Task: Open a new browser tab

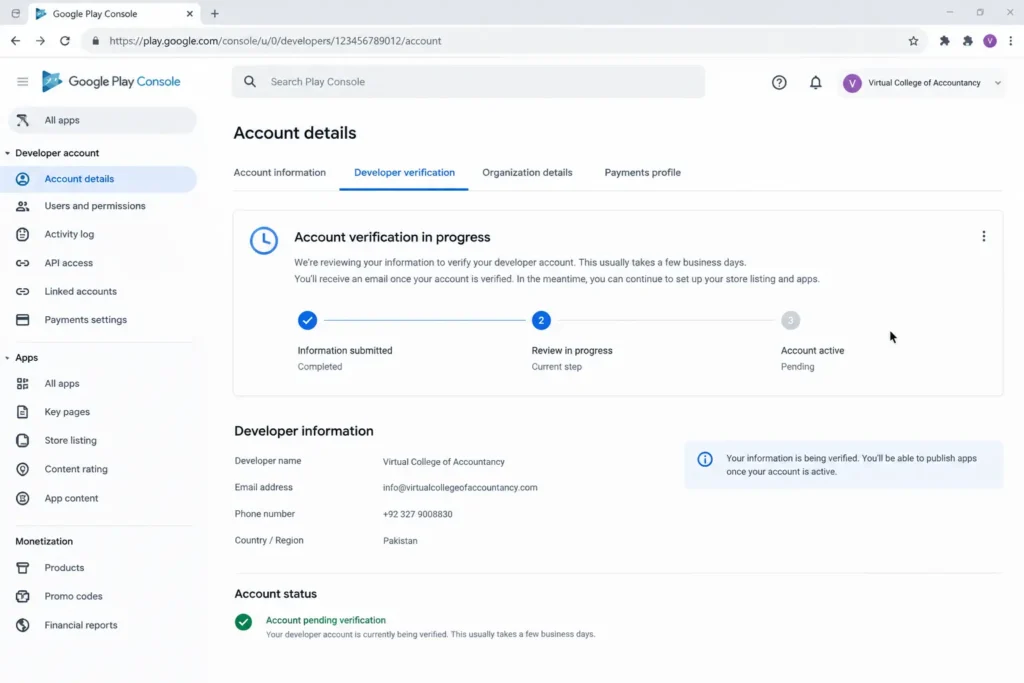Action: pos(214,14)
